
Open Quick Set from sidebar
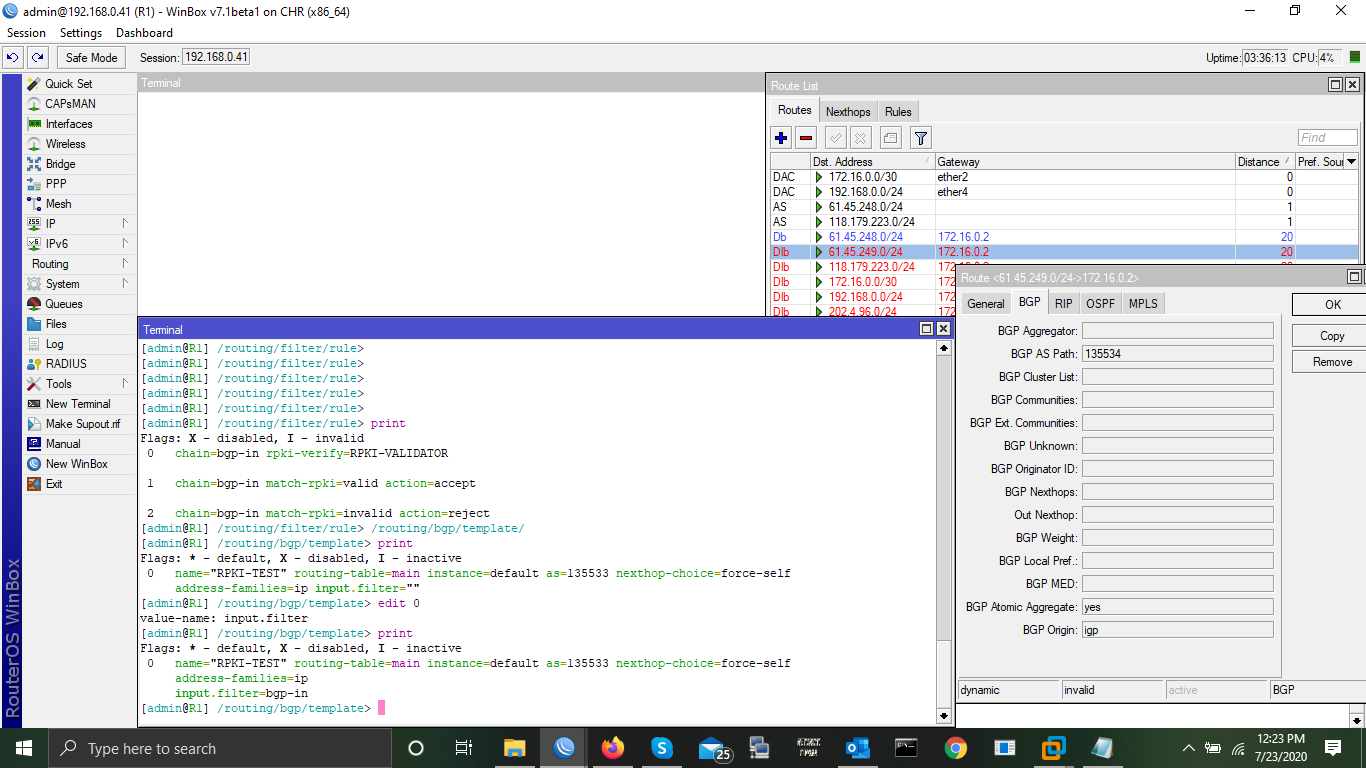[80, 84]
